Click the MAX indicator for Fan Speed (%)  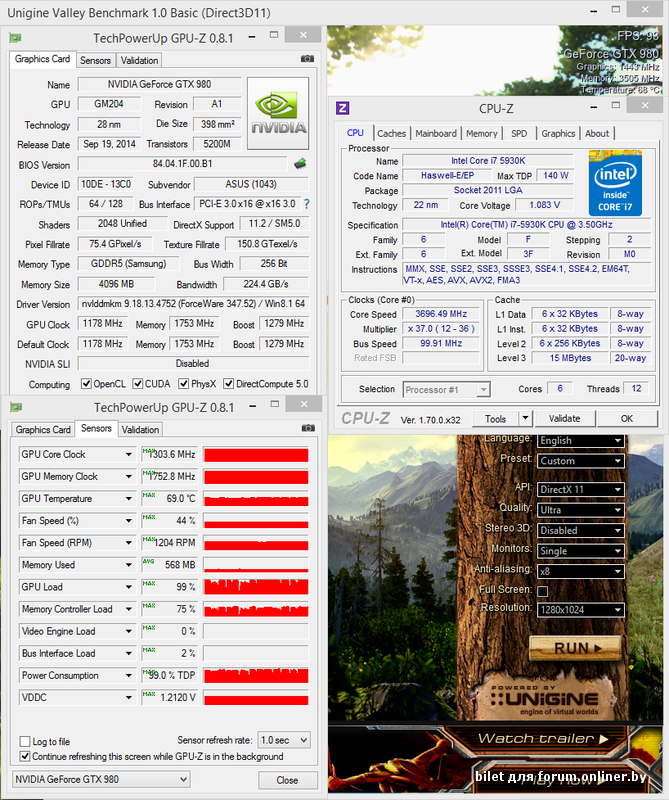point(148,517)
